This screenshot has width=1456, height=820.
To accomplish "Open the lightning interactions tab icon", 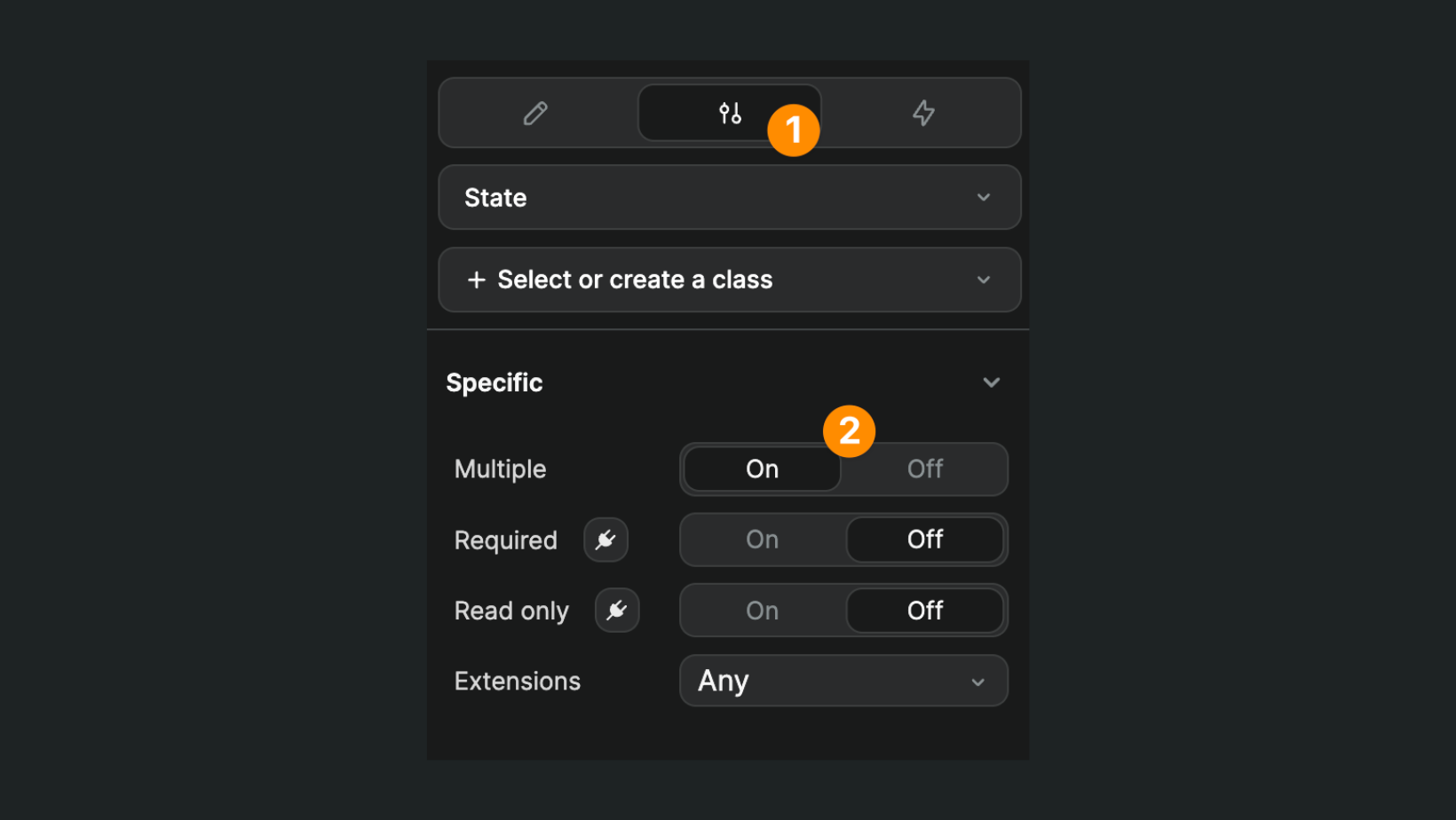I will [923, 113].
